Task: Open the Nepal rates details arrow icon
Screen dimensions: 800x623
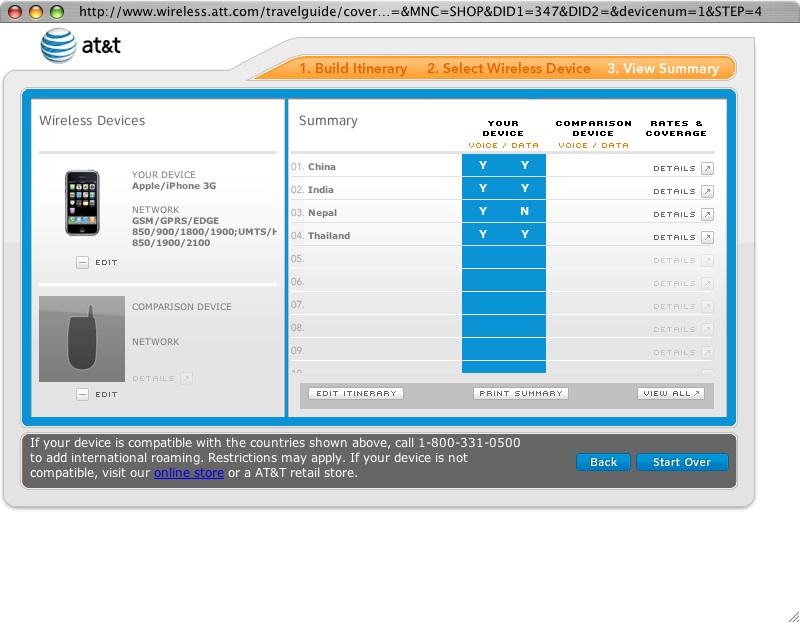Action: click(707, 214)
